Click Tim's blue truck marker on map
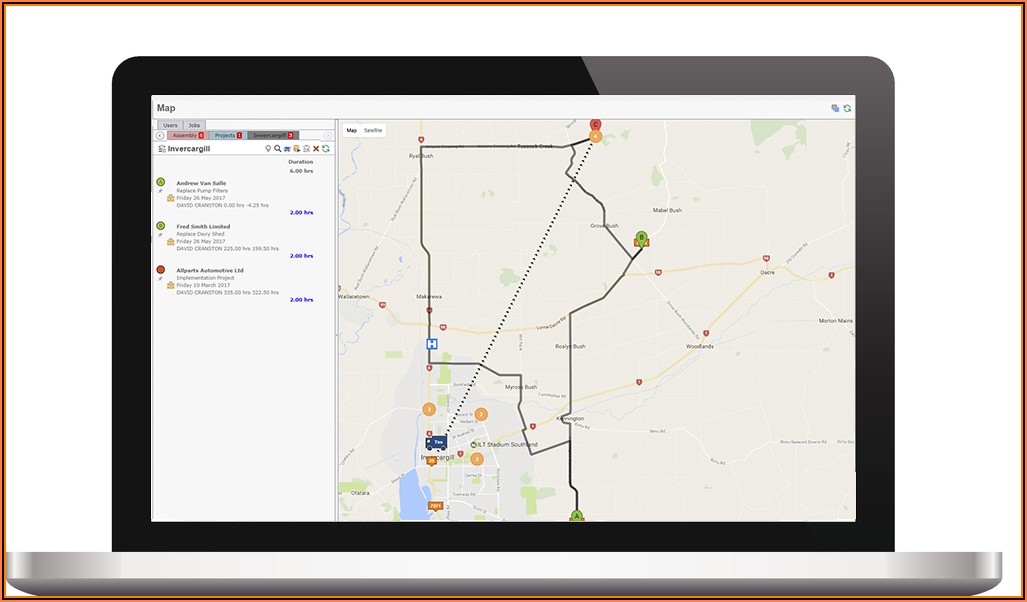Image resolution: width=1027 pixels, height=602 pixels. tap(436, 442)
